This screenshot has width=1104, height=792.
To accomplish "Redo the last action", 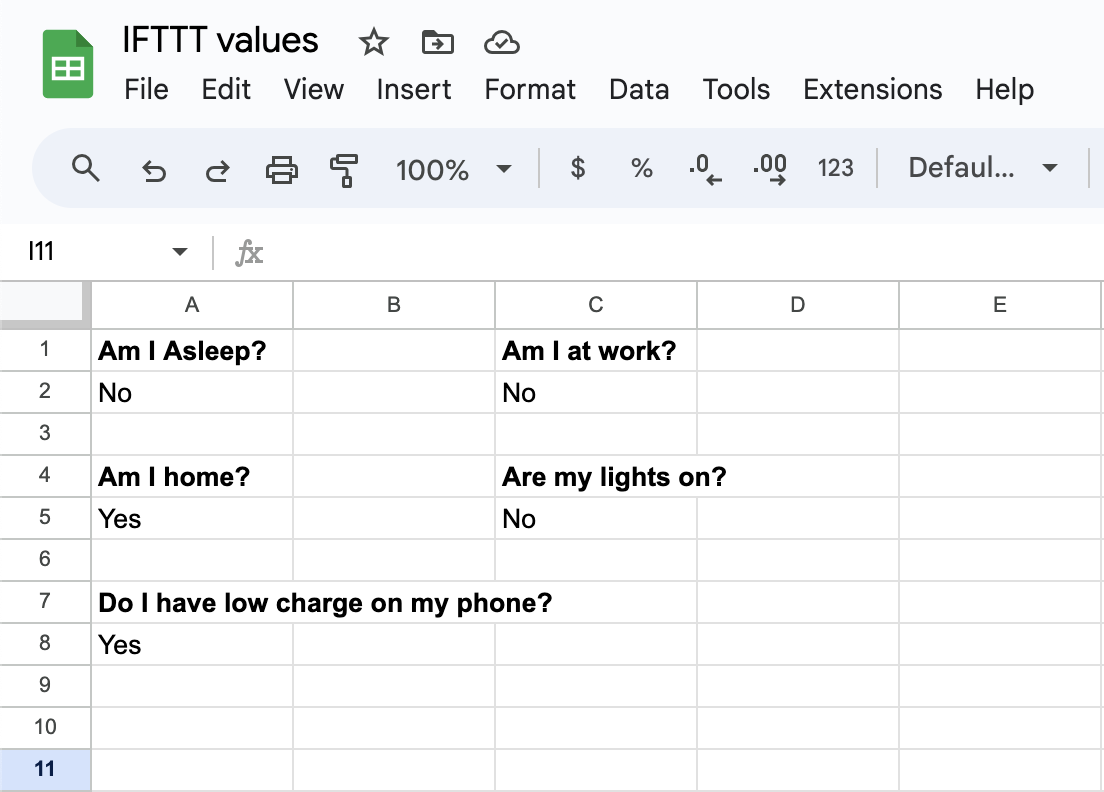I will [217, 169].
